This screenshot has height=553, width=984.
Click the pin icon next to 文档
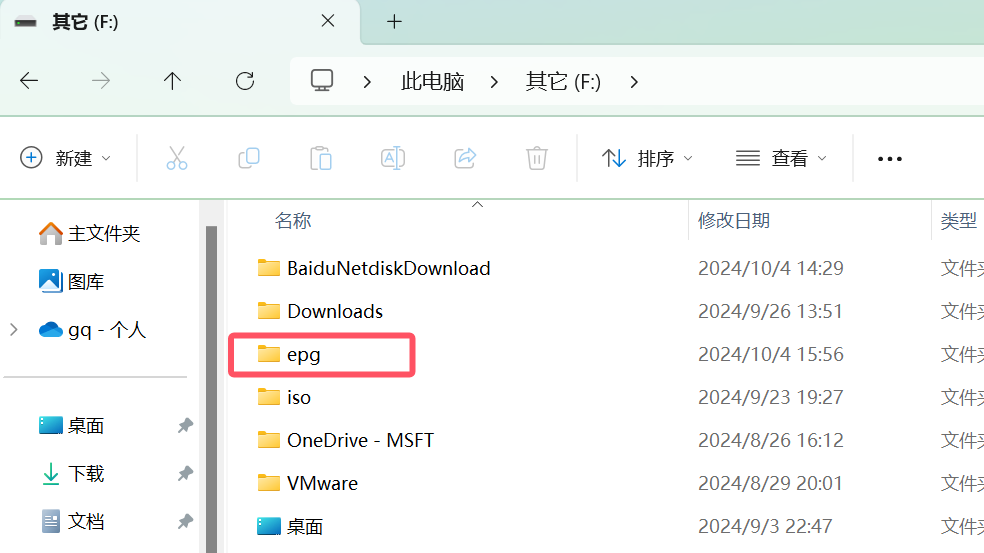point(185,521)
